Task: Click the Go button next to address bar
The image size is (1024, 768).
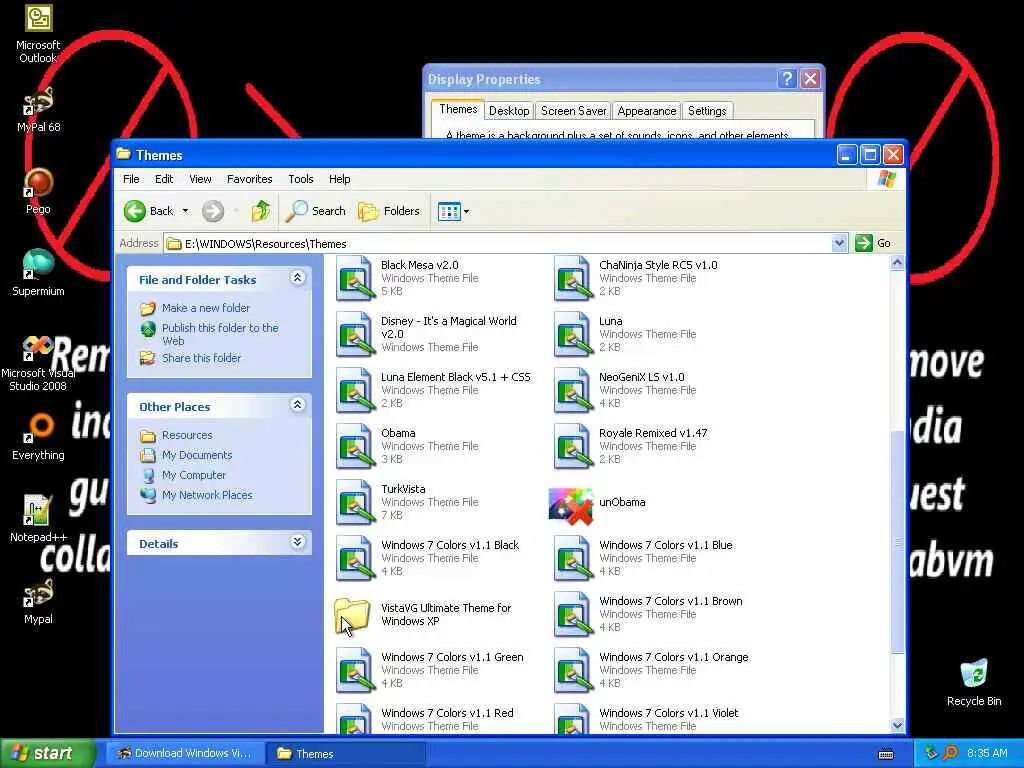Action: [x=873, y=243]
